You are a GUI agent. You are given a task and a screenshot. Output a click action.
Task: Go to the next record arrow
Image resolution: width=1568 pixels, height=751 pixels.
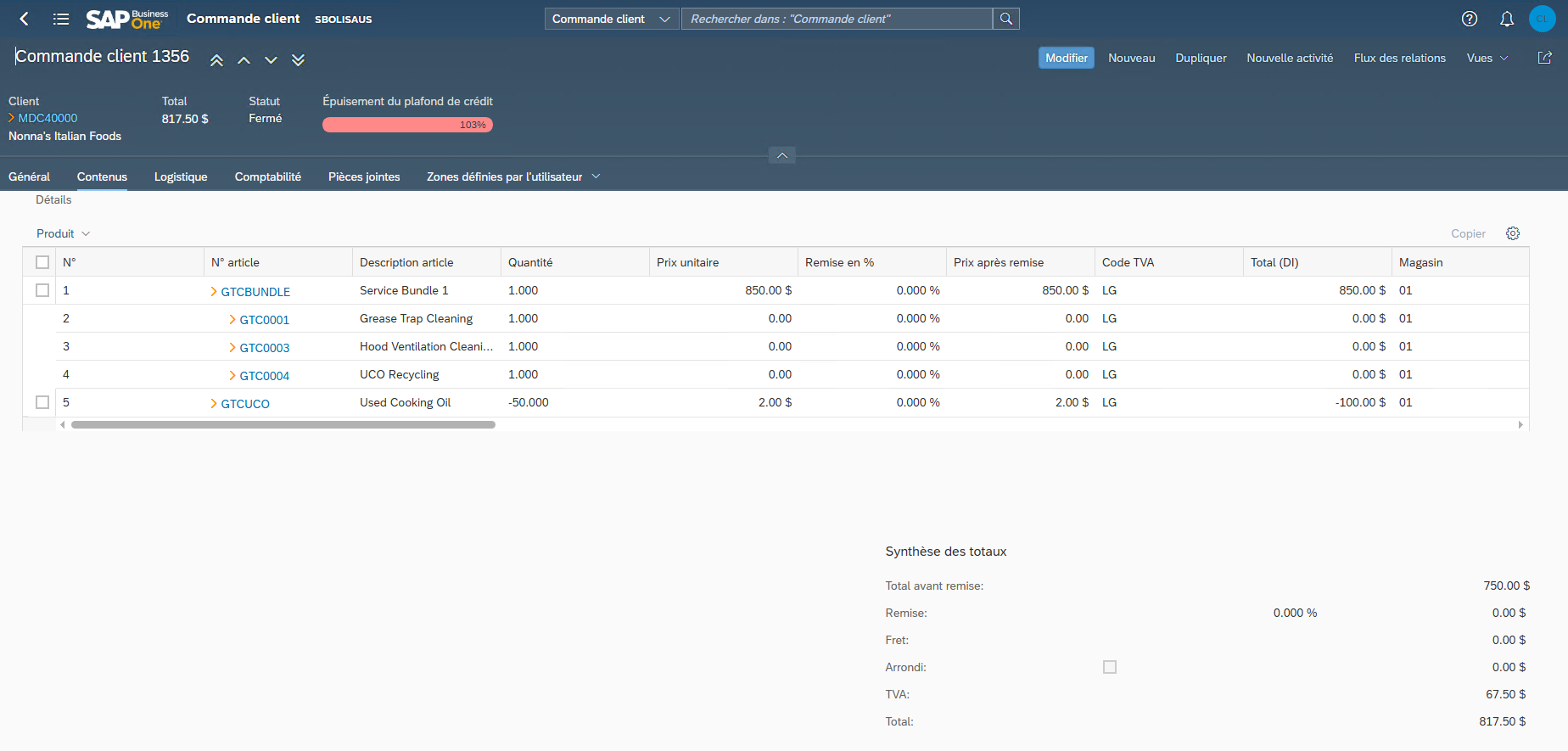point(271,60)
